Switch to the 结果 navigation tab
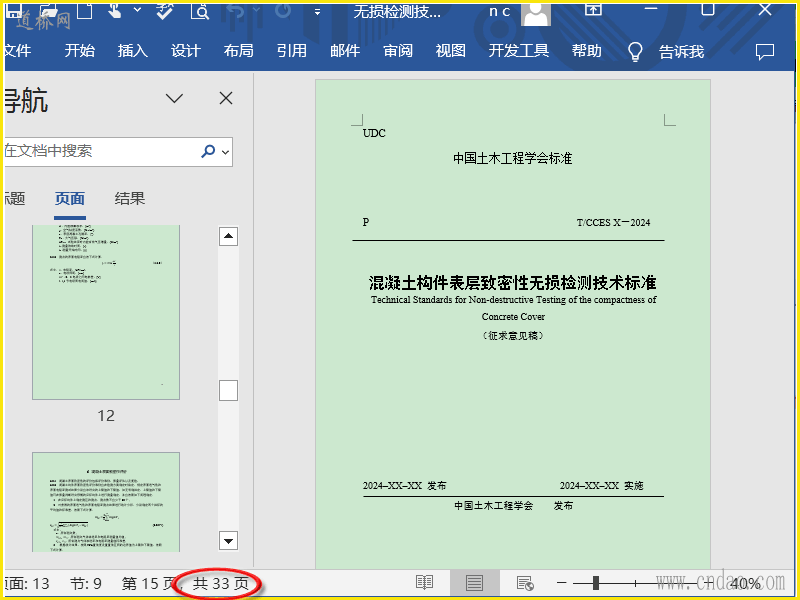 pyautogui.click(x=130, y=198)
